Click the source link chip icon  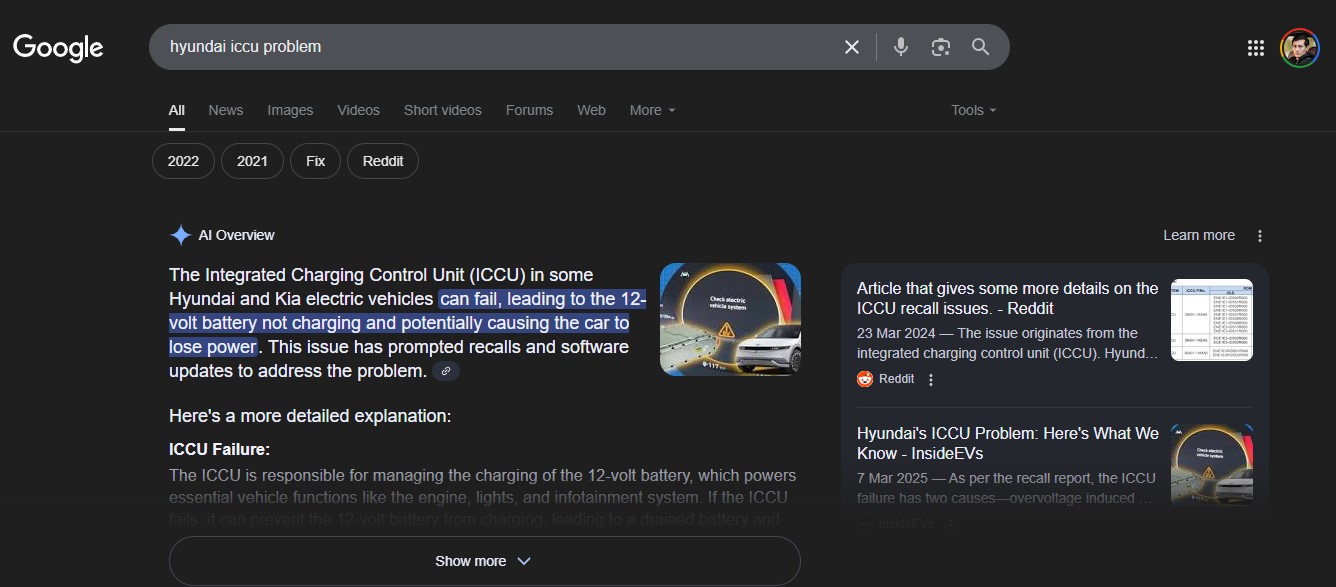(445, 371)
